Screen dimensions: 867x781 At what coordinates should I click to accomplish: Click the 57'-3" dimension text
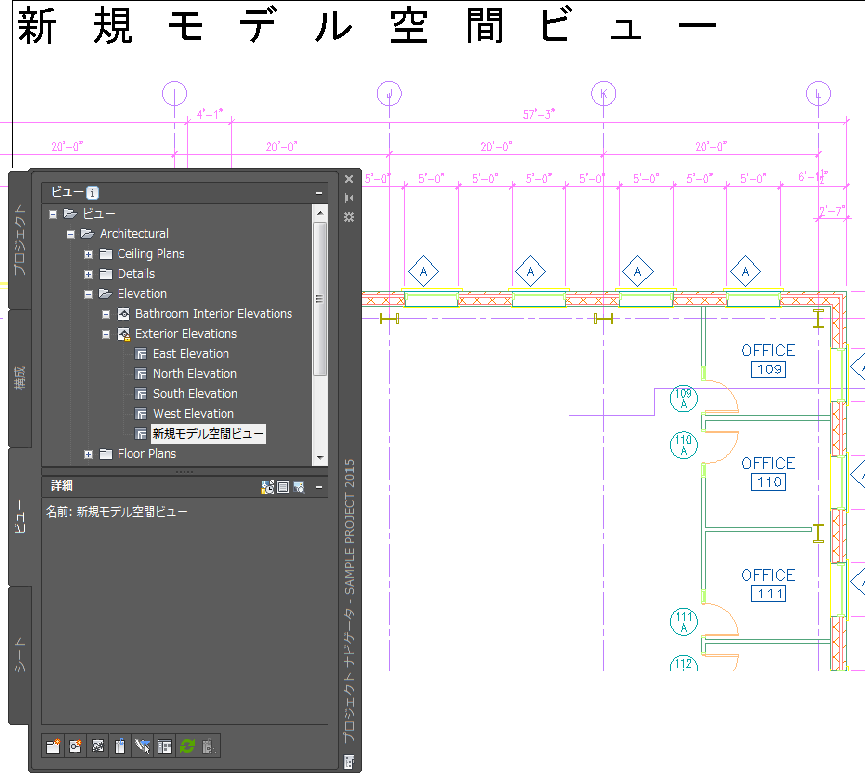539,114
